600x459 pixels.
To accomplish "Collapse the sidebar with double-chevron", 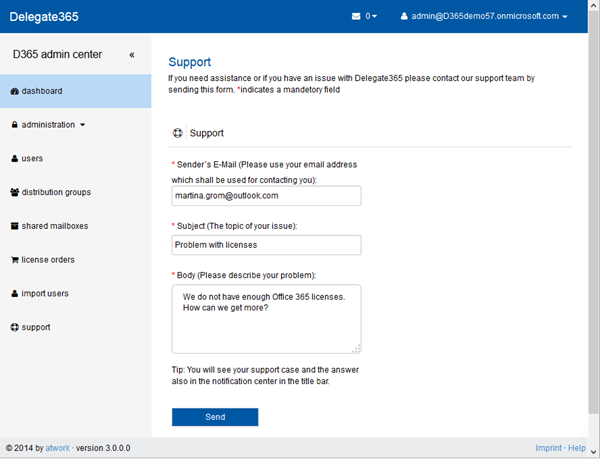I will [132, 55].
